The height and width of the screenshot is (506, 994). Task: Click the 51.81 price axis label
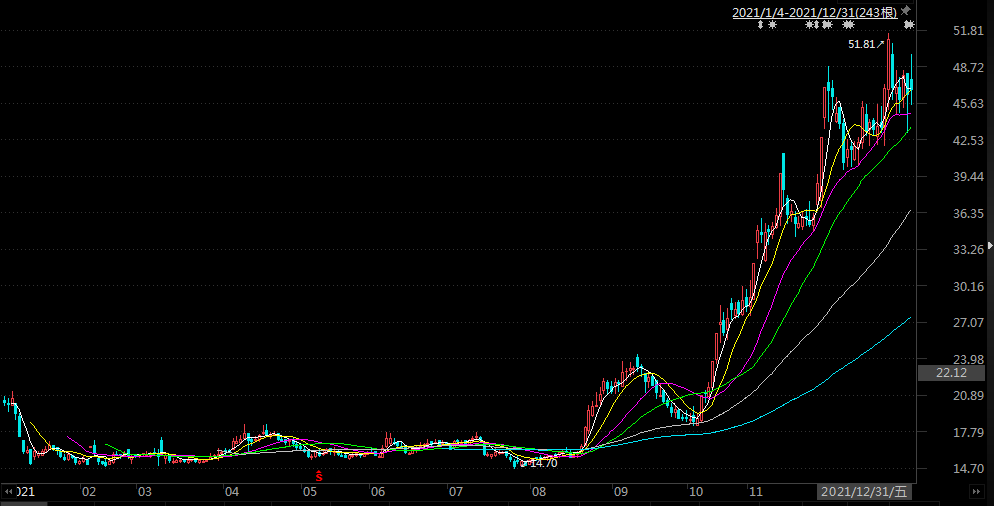click(x=968, y=30)
